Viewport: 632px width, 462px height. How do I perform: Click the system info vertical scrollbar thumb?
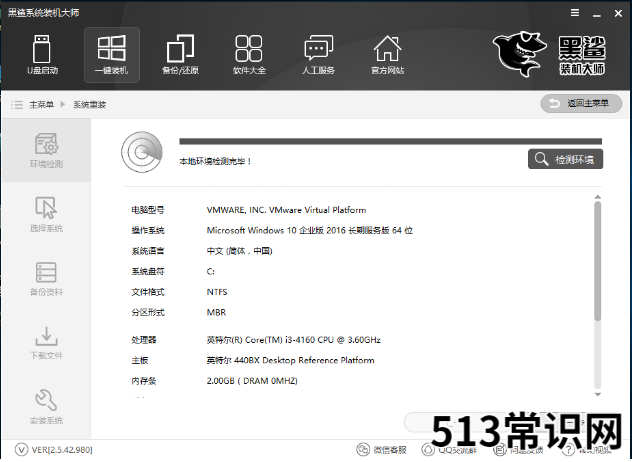coord(598,261)
